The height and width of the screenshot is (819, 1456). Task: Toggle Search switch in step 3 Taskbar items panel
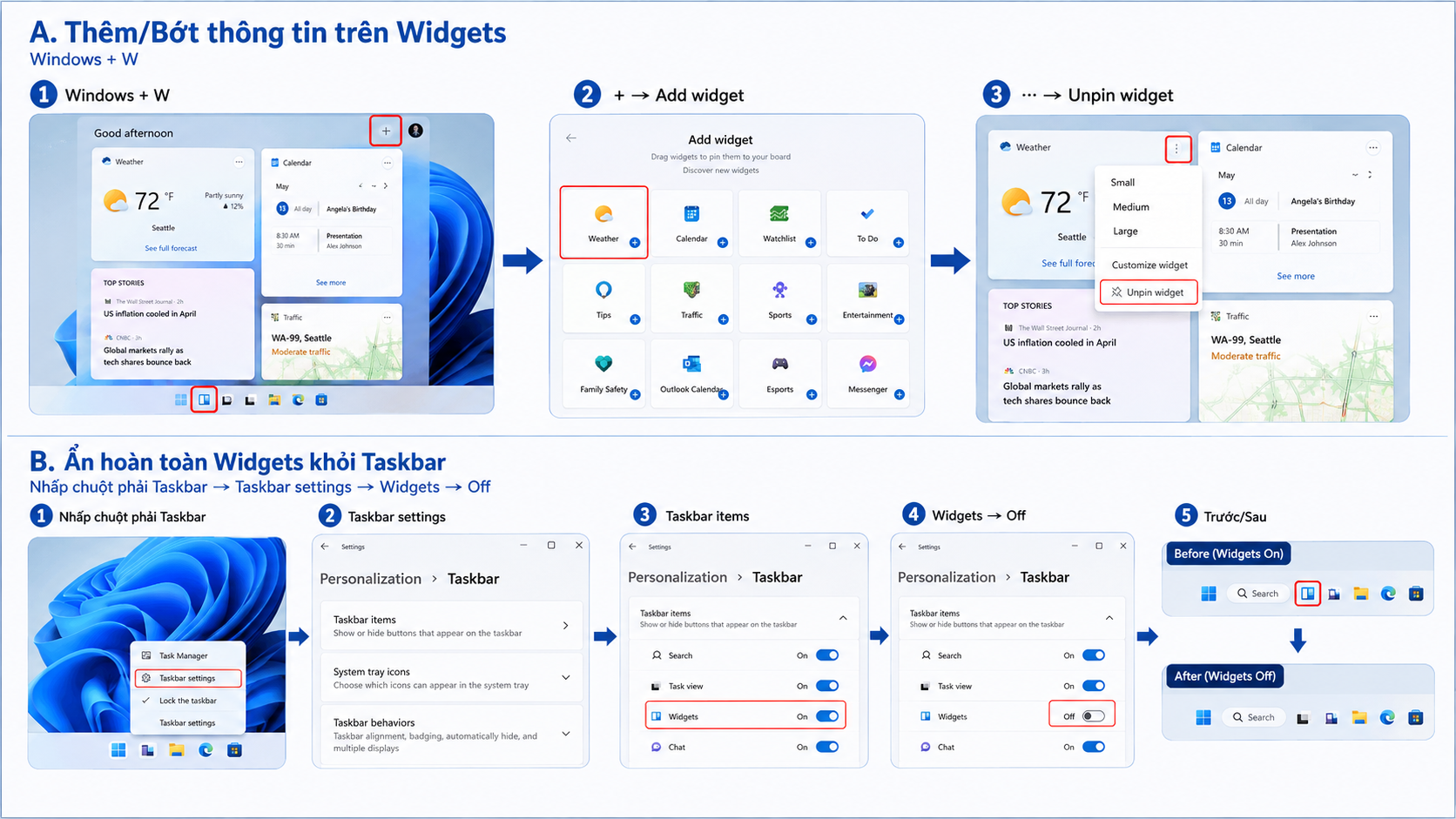click(827, 655)
